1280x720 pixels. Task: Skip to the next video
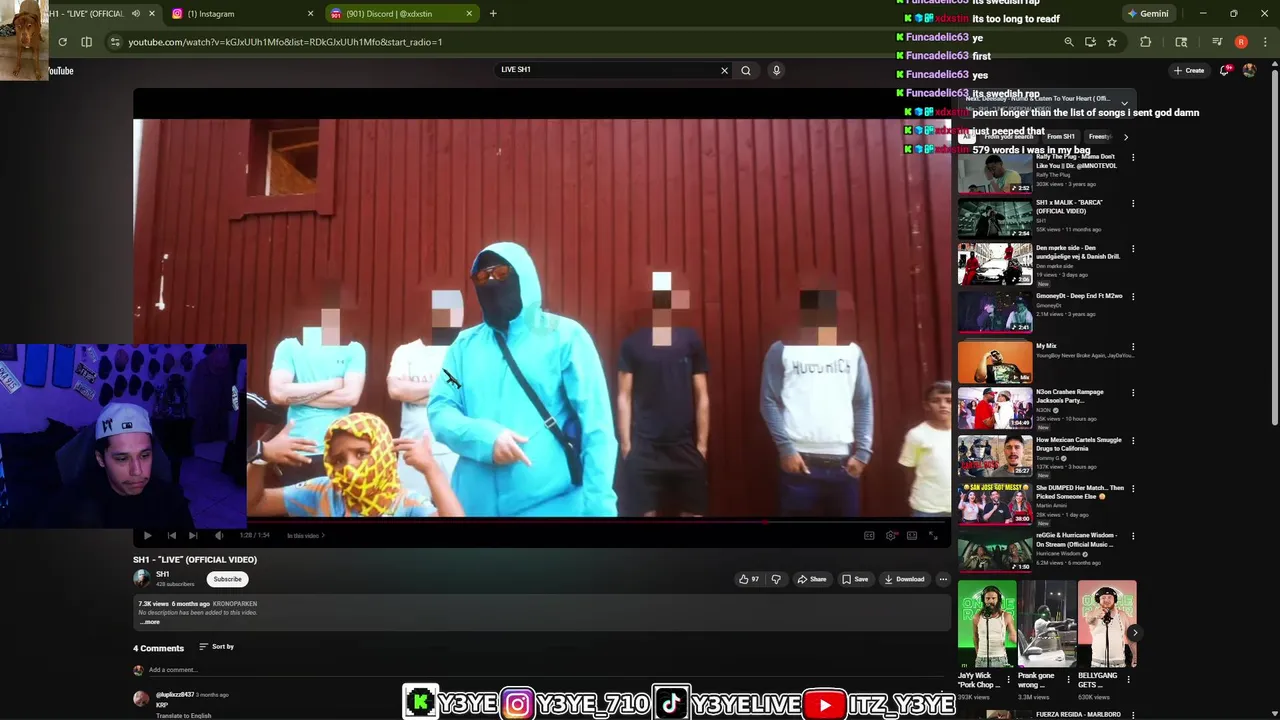click(x=193, y=536)
